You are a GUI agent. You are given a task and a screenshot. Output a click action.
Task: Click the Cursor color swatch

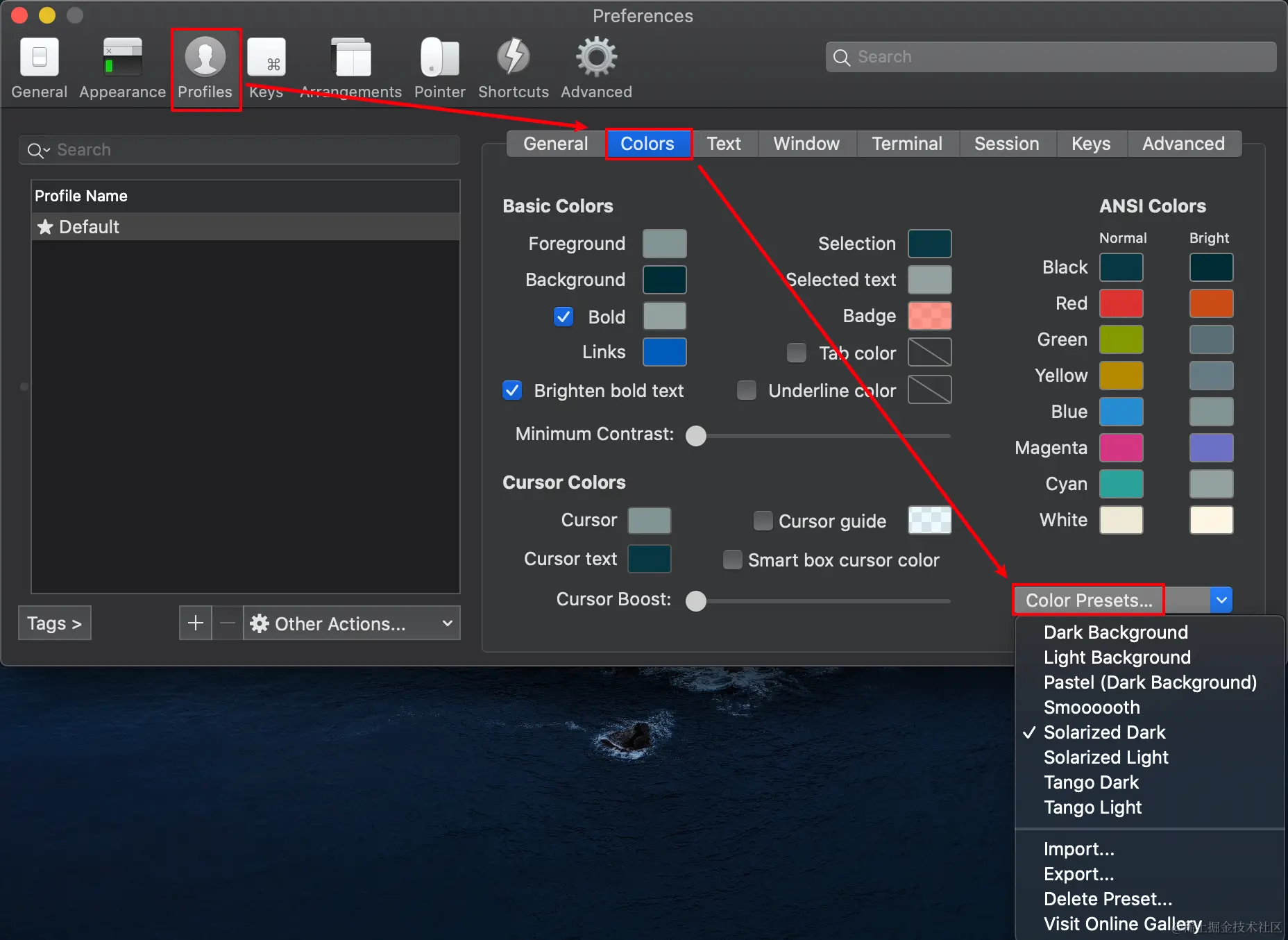(650, 520)
